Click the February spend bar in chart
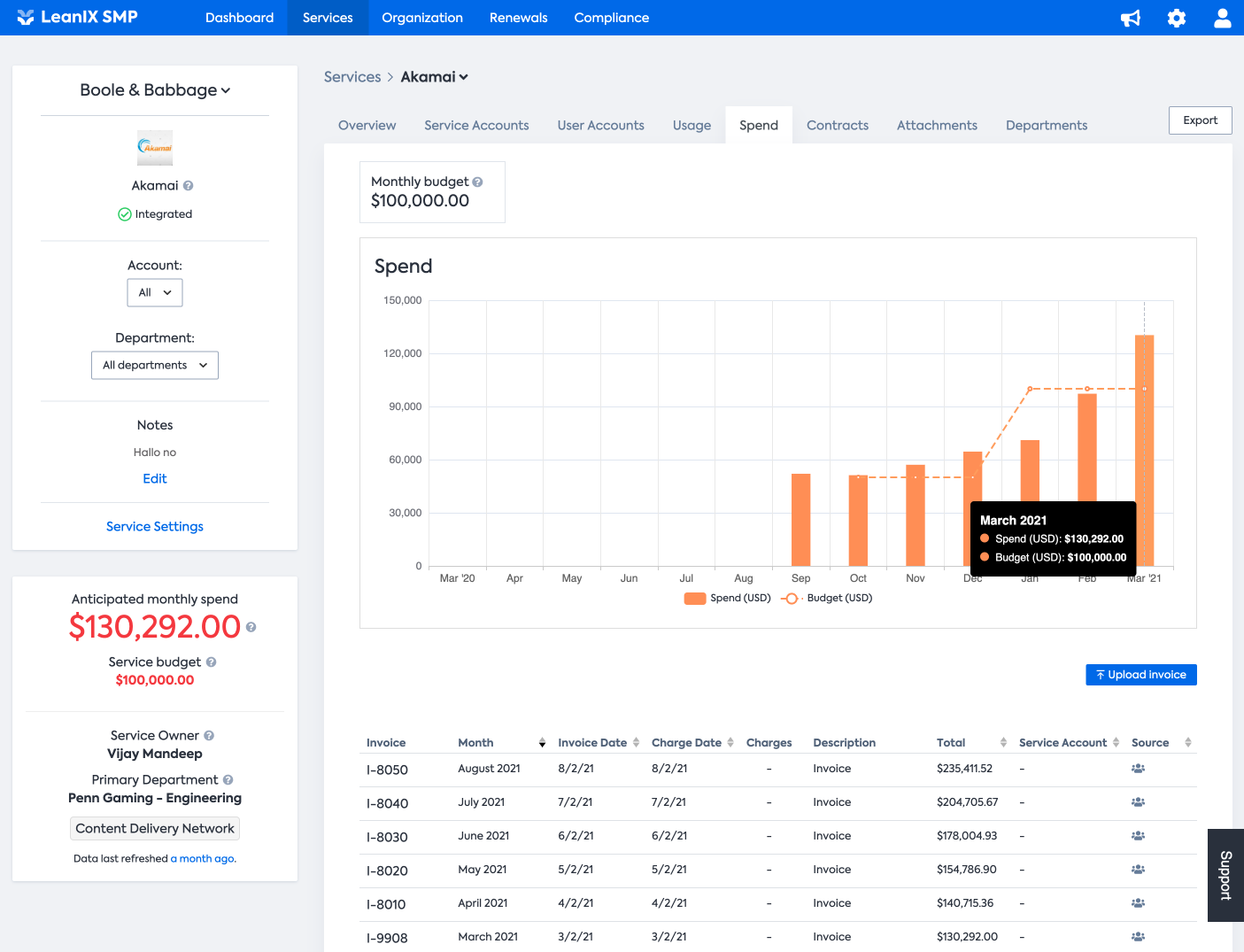 tap(1087, 448)
